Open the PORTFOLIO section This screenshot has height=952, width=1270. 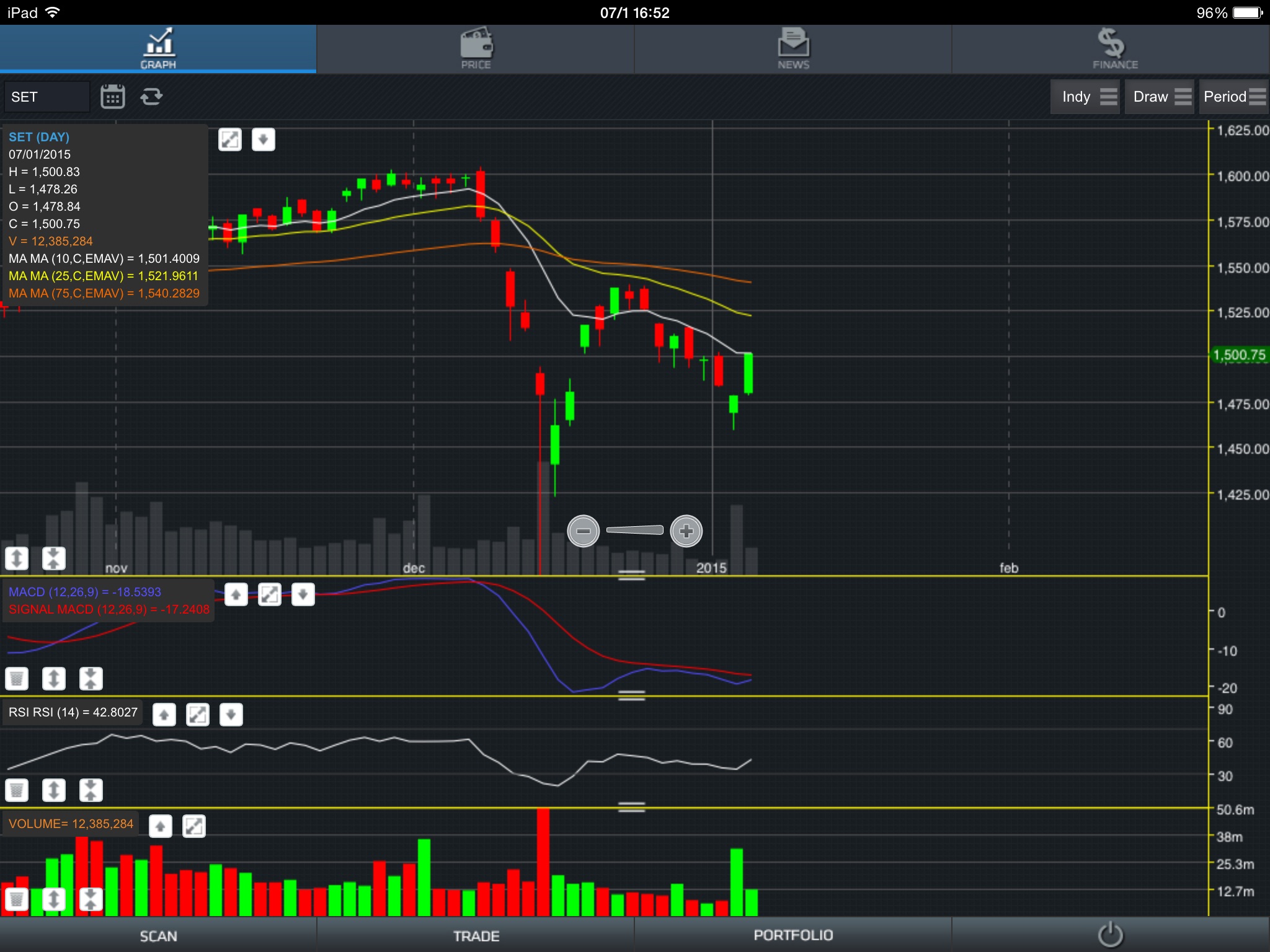point(793,935)
